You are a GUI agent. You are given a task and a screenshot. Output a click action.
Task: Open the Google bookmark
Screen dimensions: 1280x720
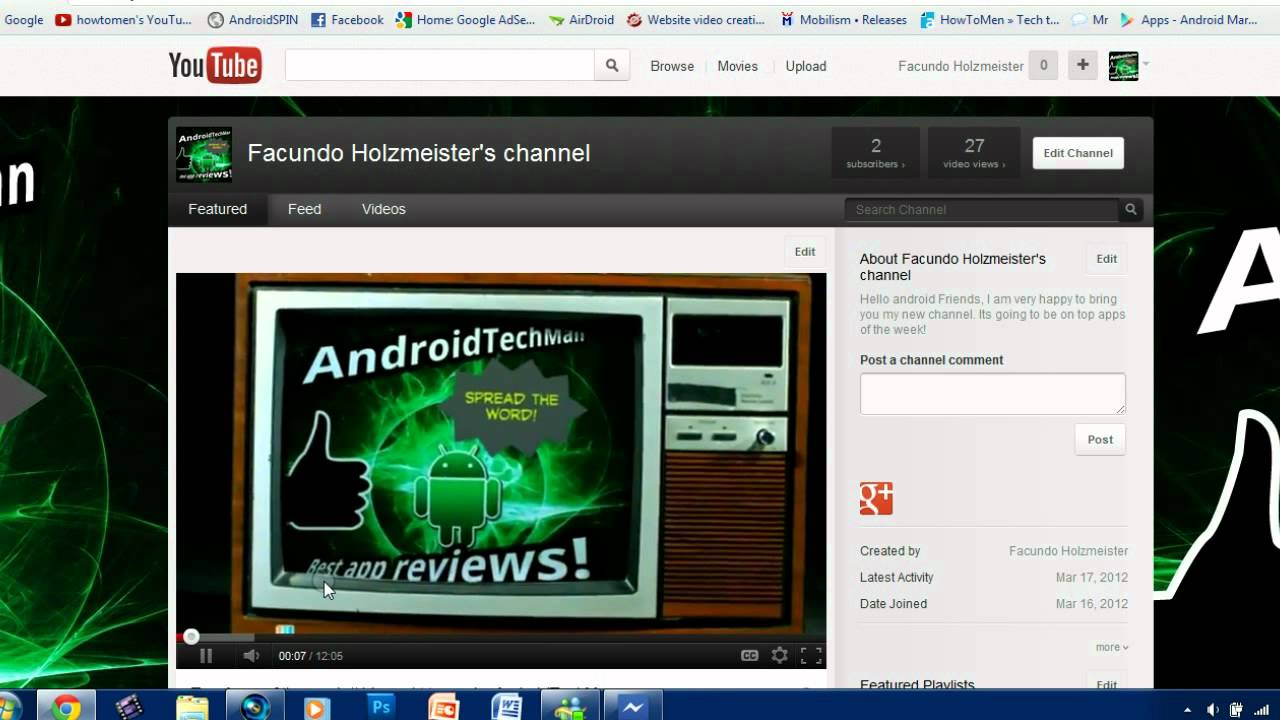click(x=22, y=20)
